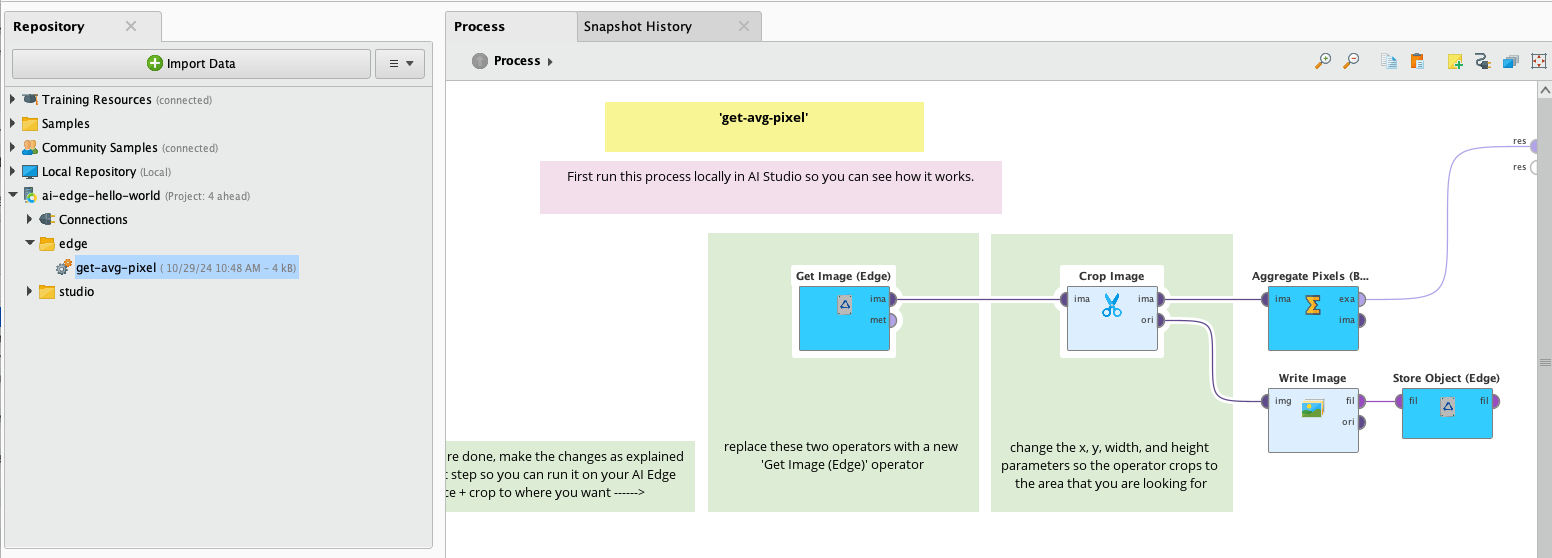Click the auto-wire plug icon
1552x558 pixels.
pyautogui.click(x=1483, y=61)
